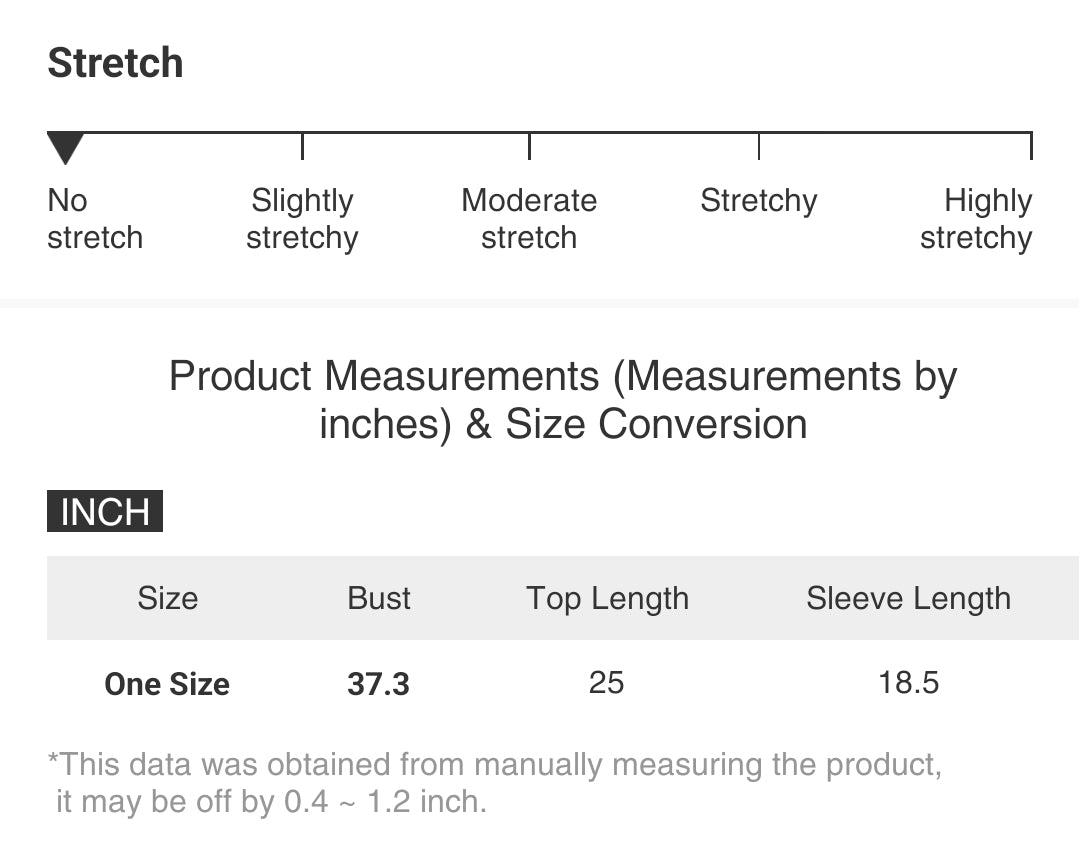The height and width of the screenshot is (850, 1079).
Task: Click the Stretch section heading
Action: coord(115,63)
